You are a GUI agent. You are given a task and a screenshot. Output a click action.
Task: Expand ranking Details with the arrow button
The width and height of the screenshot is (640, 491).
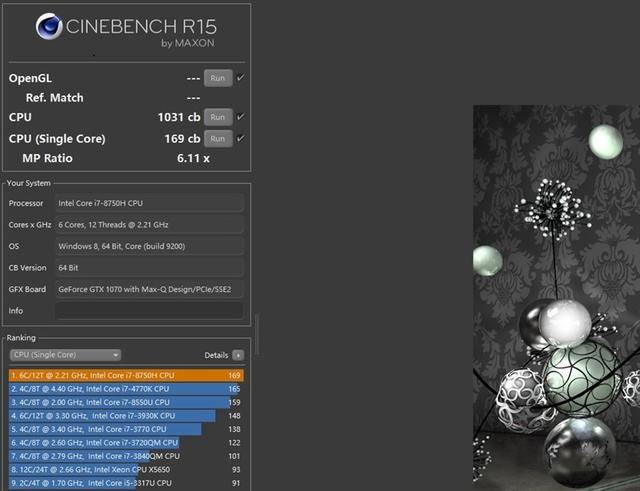pos(238,355)
